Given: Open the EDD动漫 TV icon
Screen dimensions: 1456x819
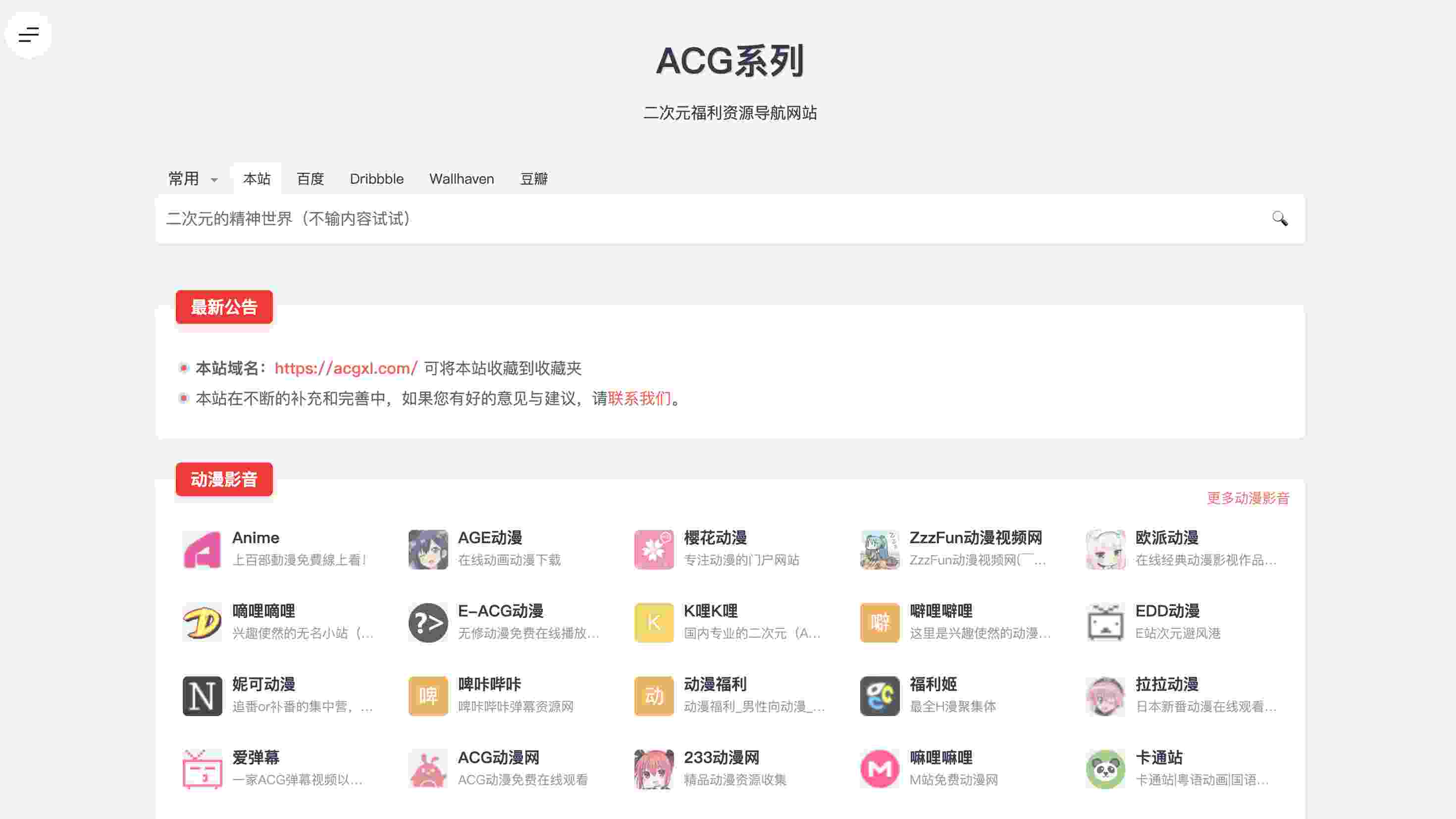Looking at the screenshot, I should [1105, 622].
